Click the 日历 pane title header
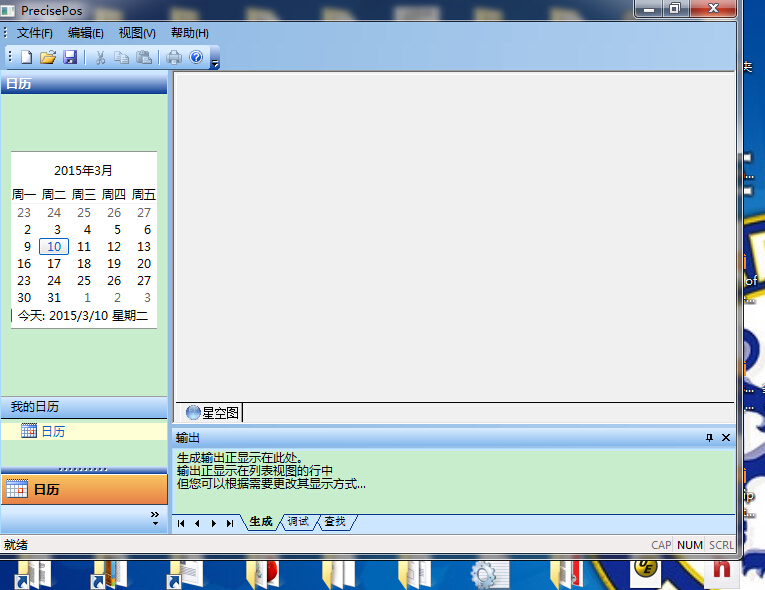This screenshot has width=765, height=590. click(x=84, y=83)
